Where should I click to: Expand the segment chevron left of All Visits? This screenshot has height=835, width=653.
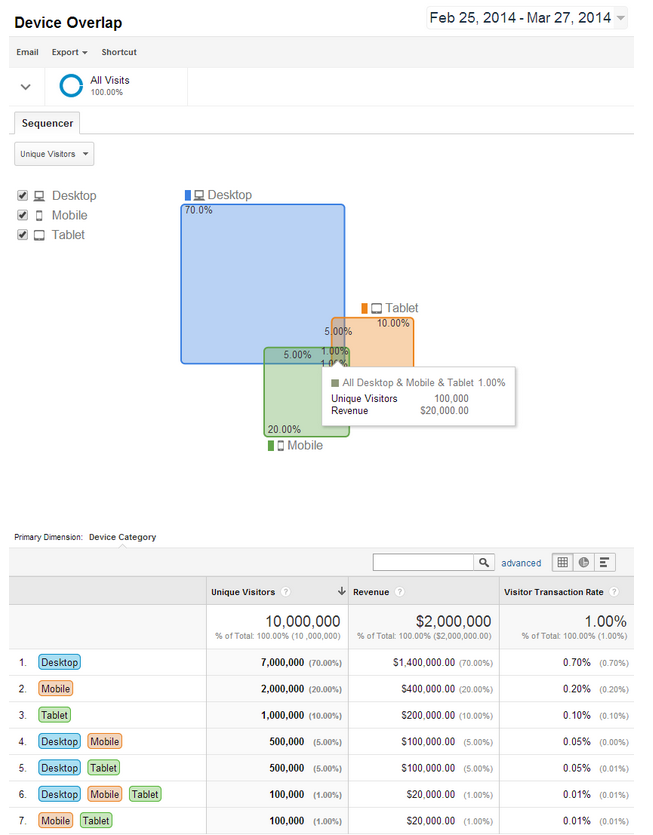coord(26,87)
